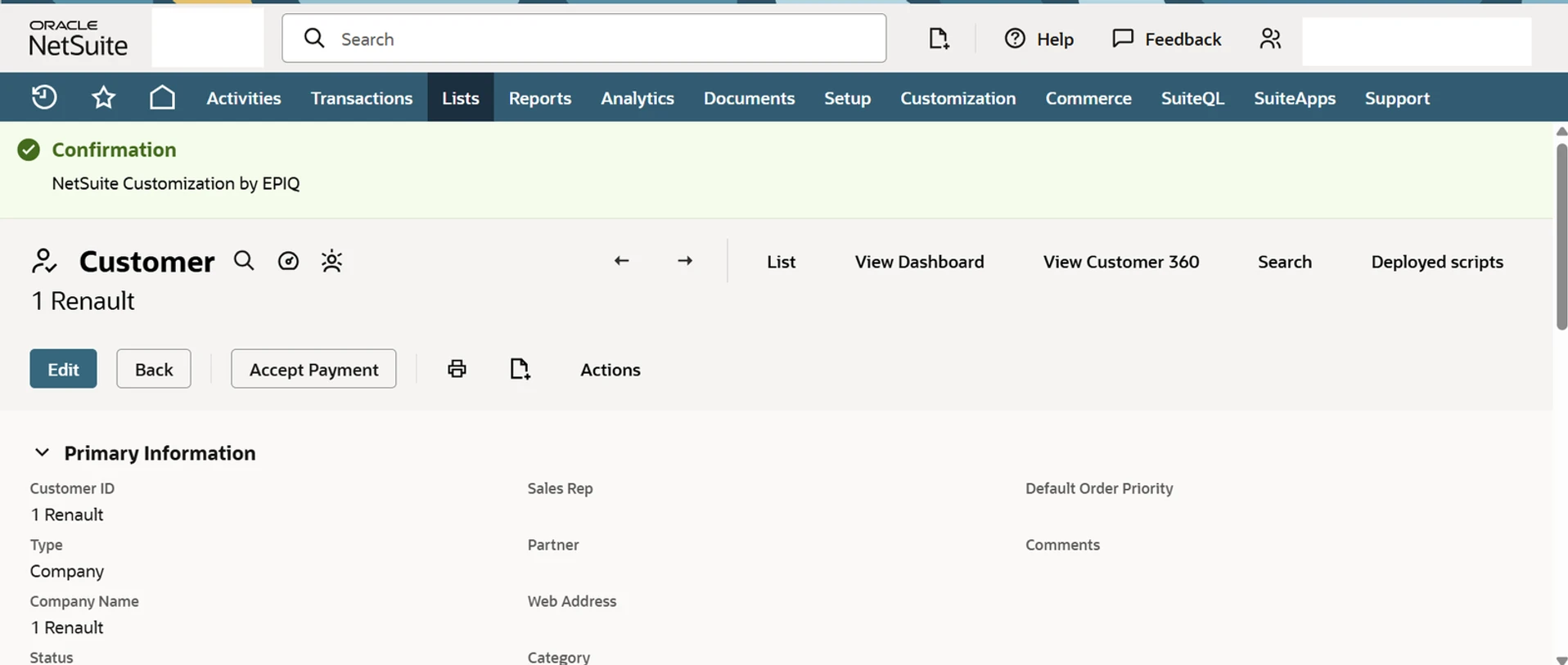Open the Lists menu

[461, 98]
